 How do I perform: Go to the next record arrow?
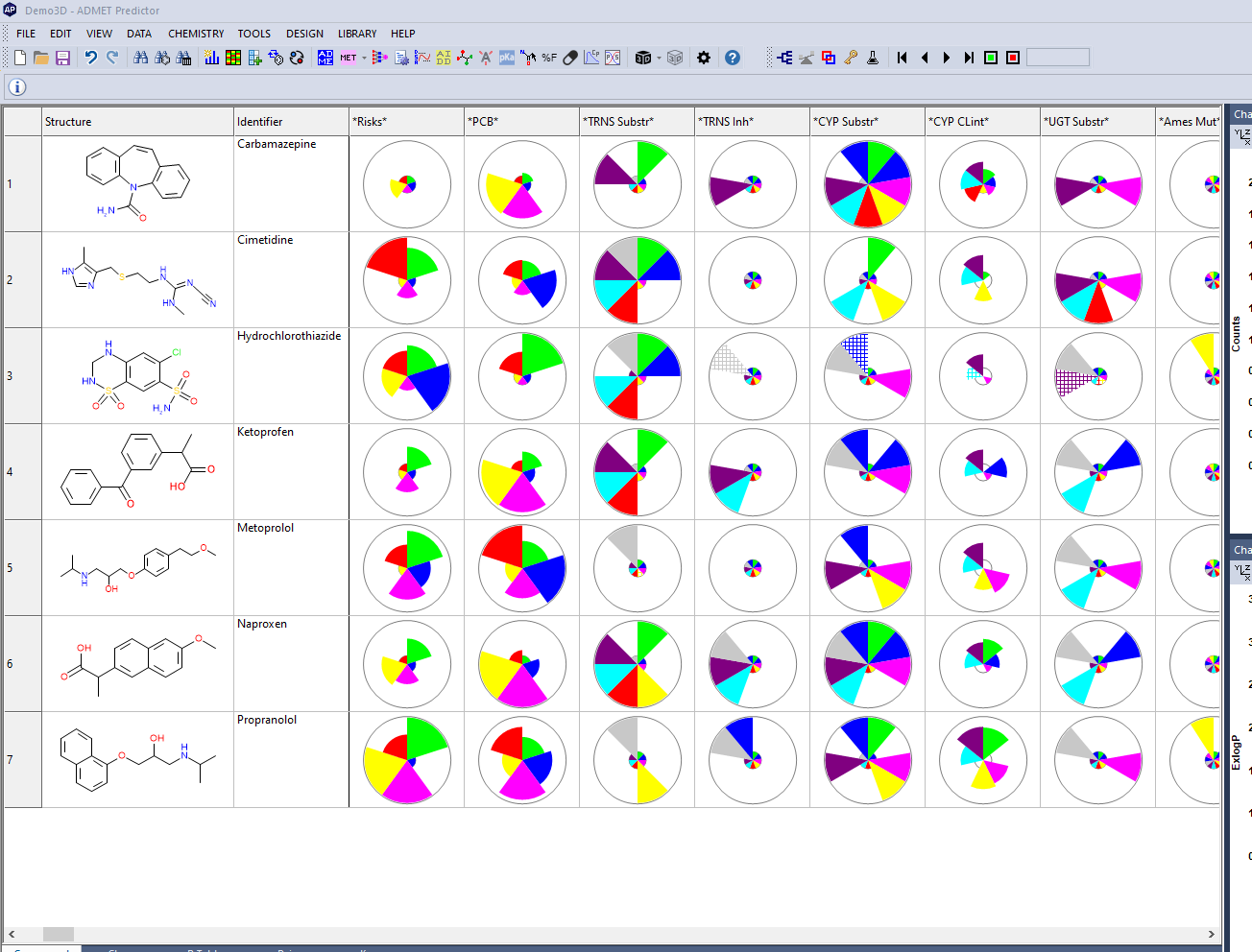pos(947,58)
